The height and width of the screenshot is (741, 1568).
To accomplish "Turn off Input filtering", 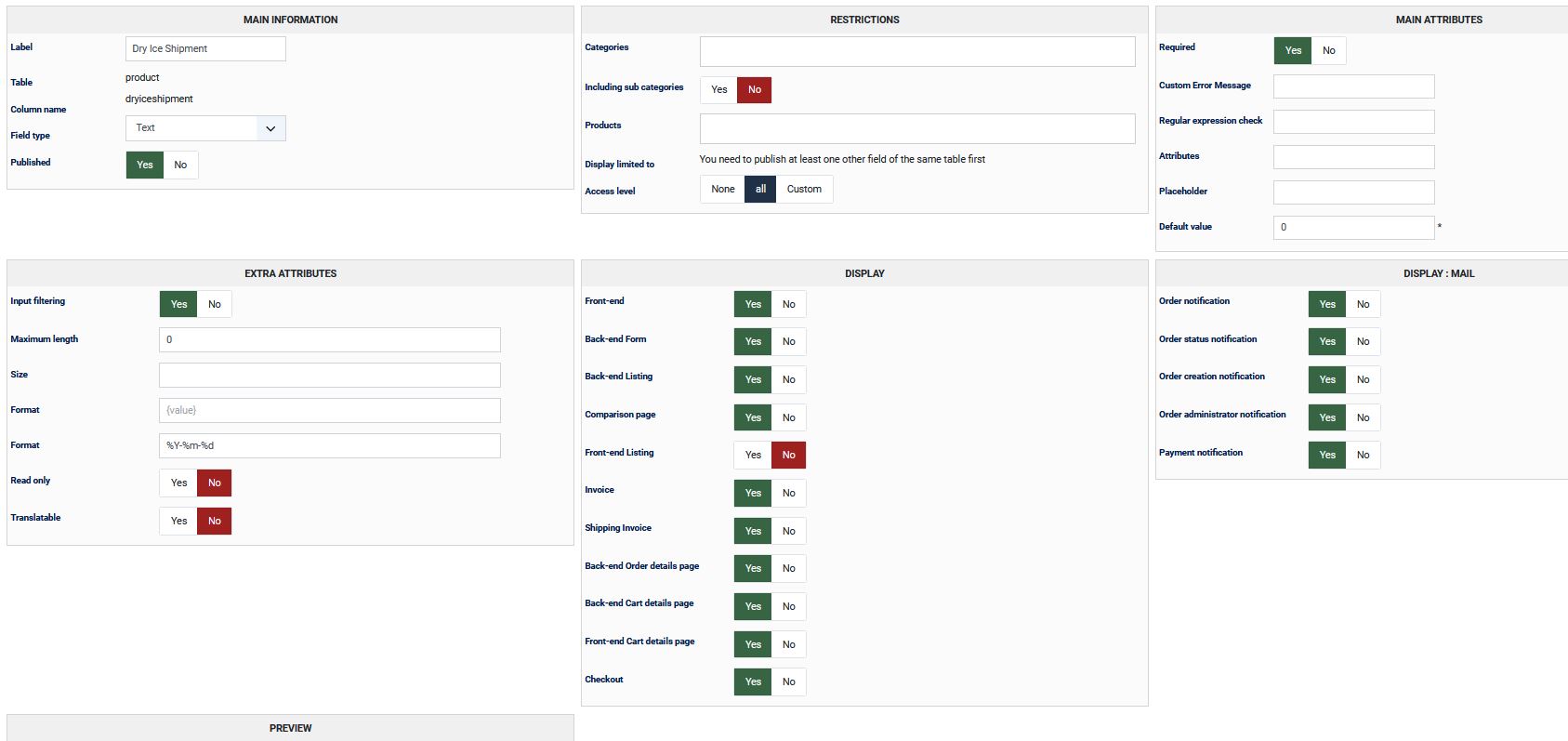I will pyautogui.click(x=215, y=304).
